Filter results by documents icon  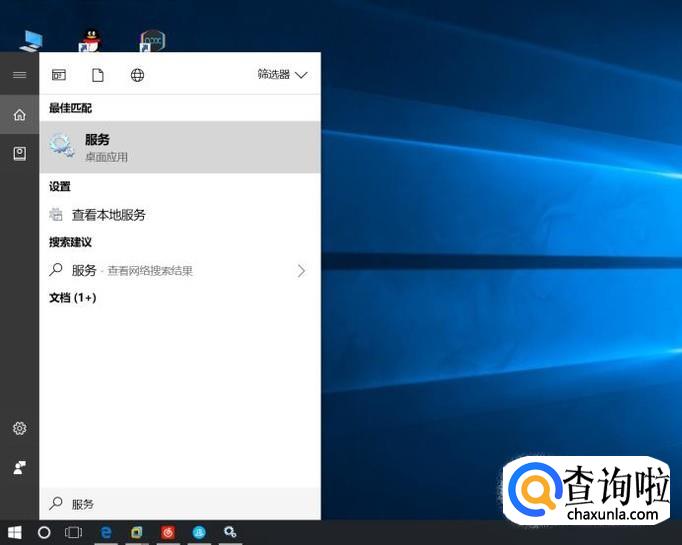98,75
